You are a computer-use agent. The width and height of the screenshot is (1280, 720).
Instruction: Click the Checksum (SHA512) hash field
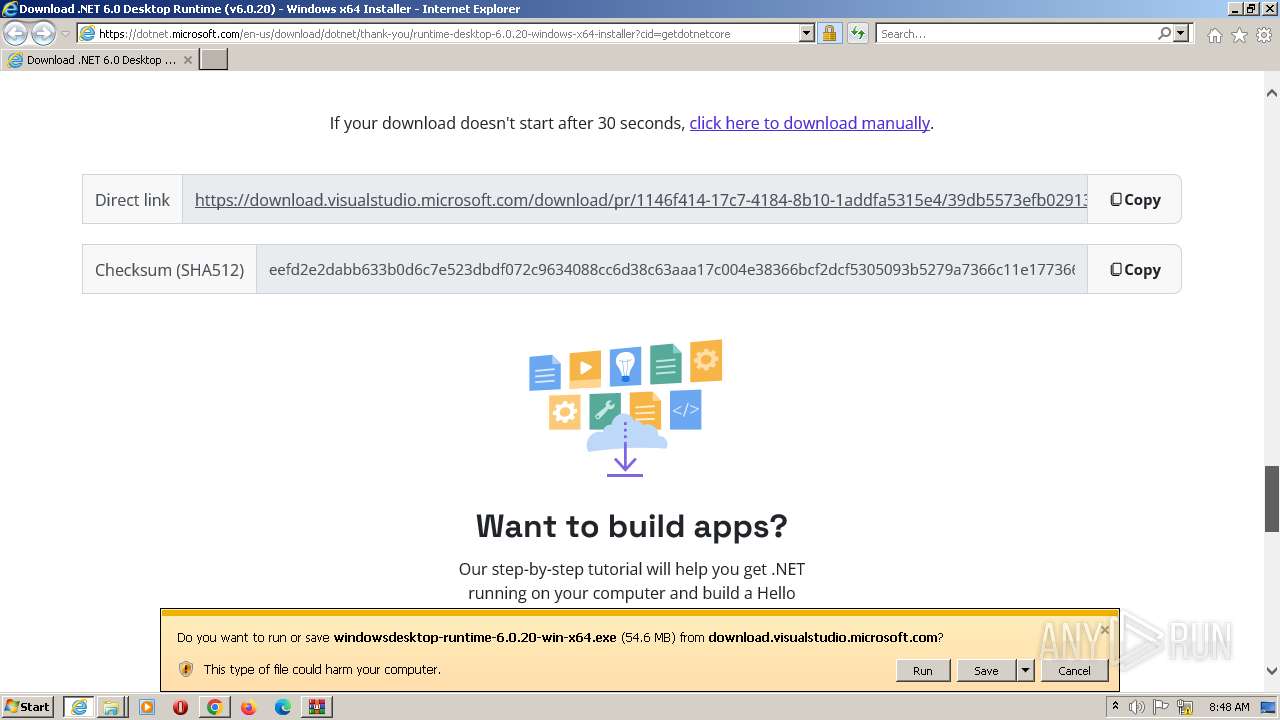click(x=672, y=270)
